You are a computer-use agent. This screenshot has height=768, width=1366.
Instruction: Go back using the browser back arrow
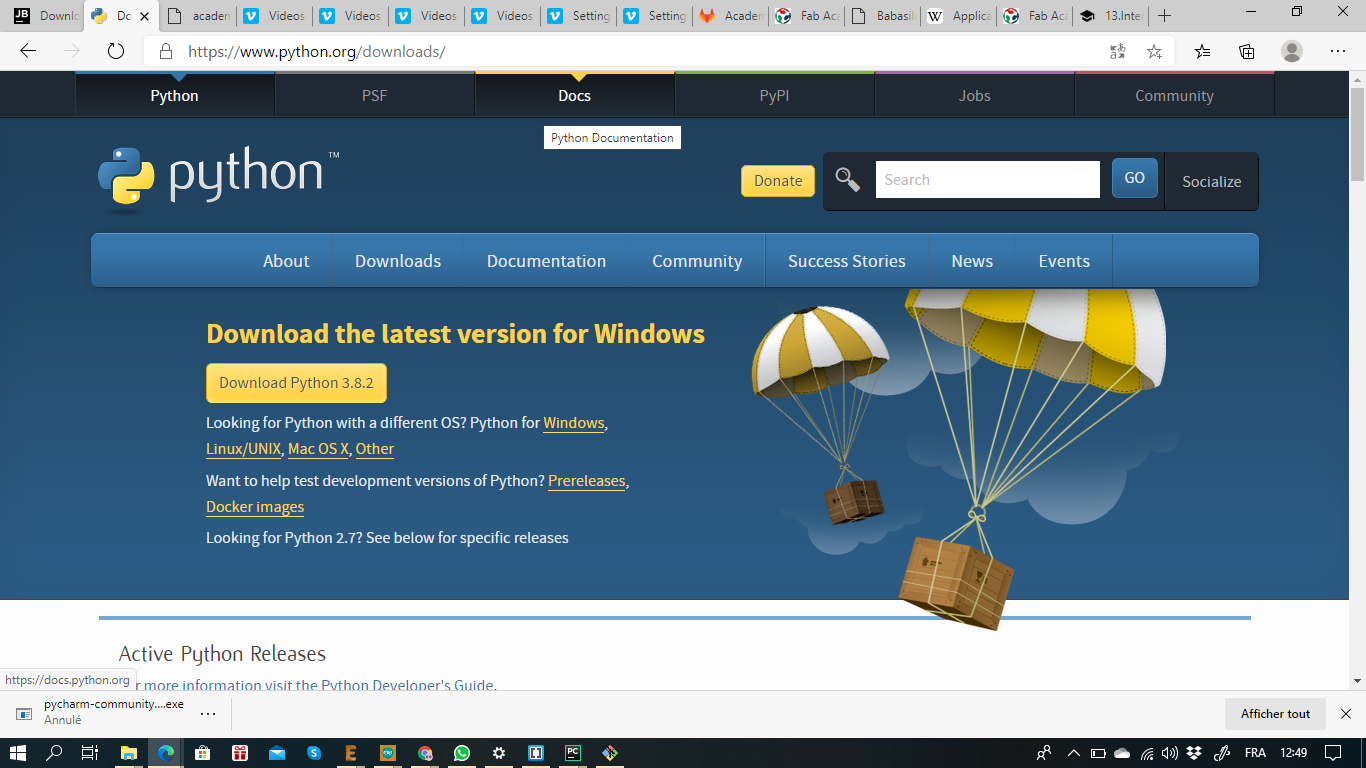(28, 51)
